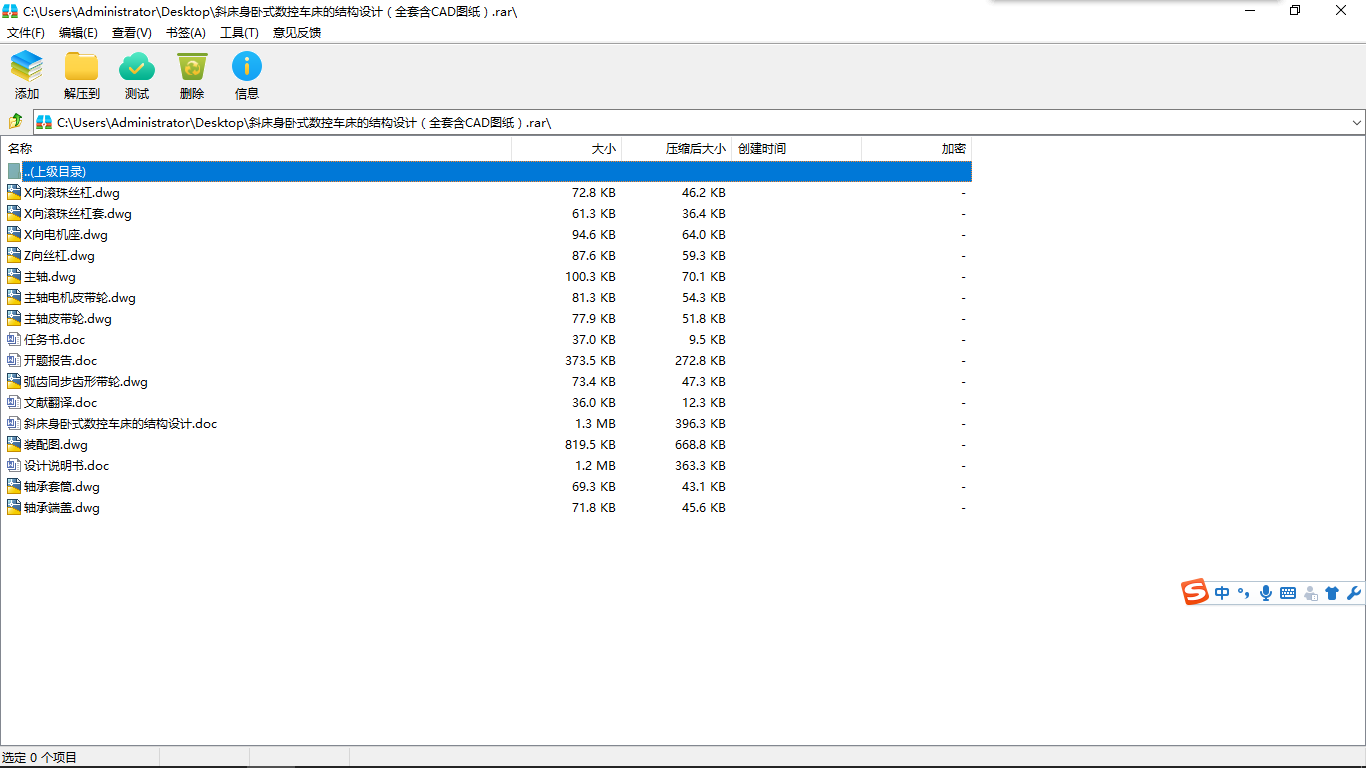Sort by the 压缩后大小 column header
1366x768 pixels.
pos(677,149)
